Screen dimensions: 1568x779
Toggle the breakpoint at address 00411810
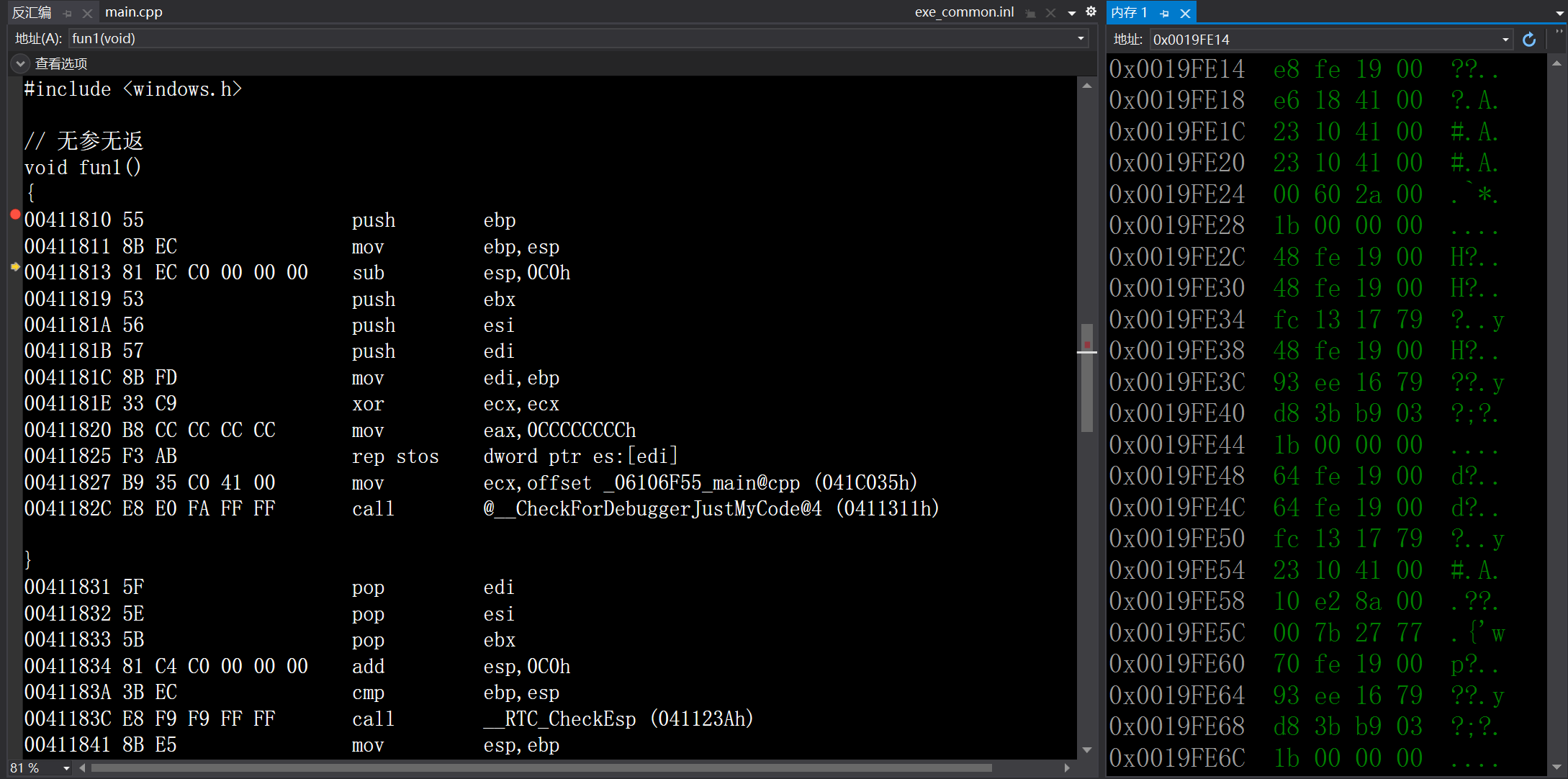coord(15,215)
